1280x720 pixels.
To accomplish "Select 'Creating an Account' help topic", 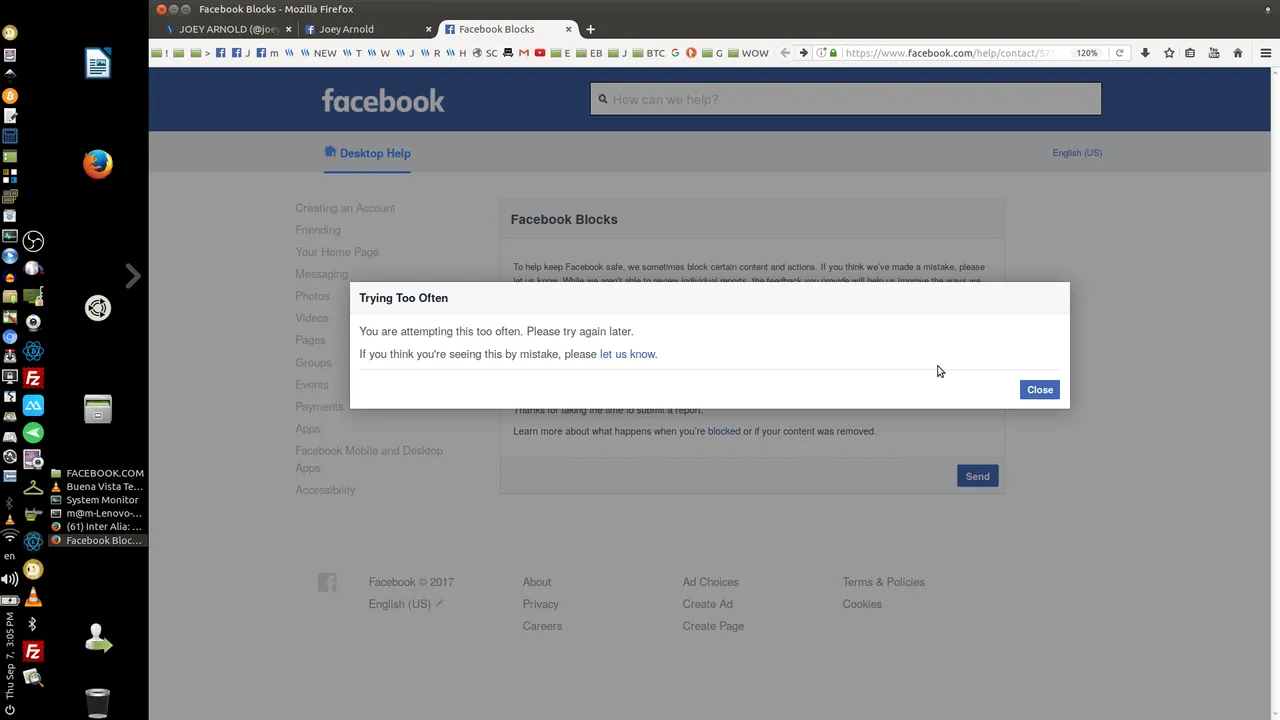I will pyautogui.click(x=345, y=208).
